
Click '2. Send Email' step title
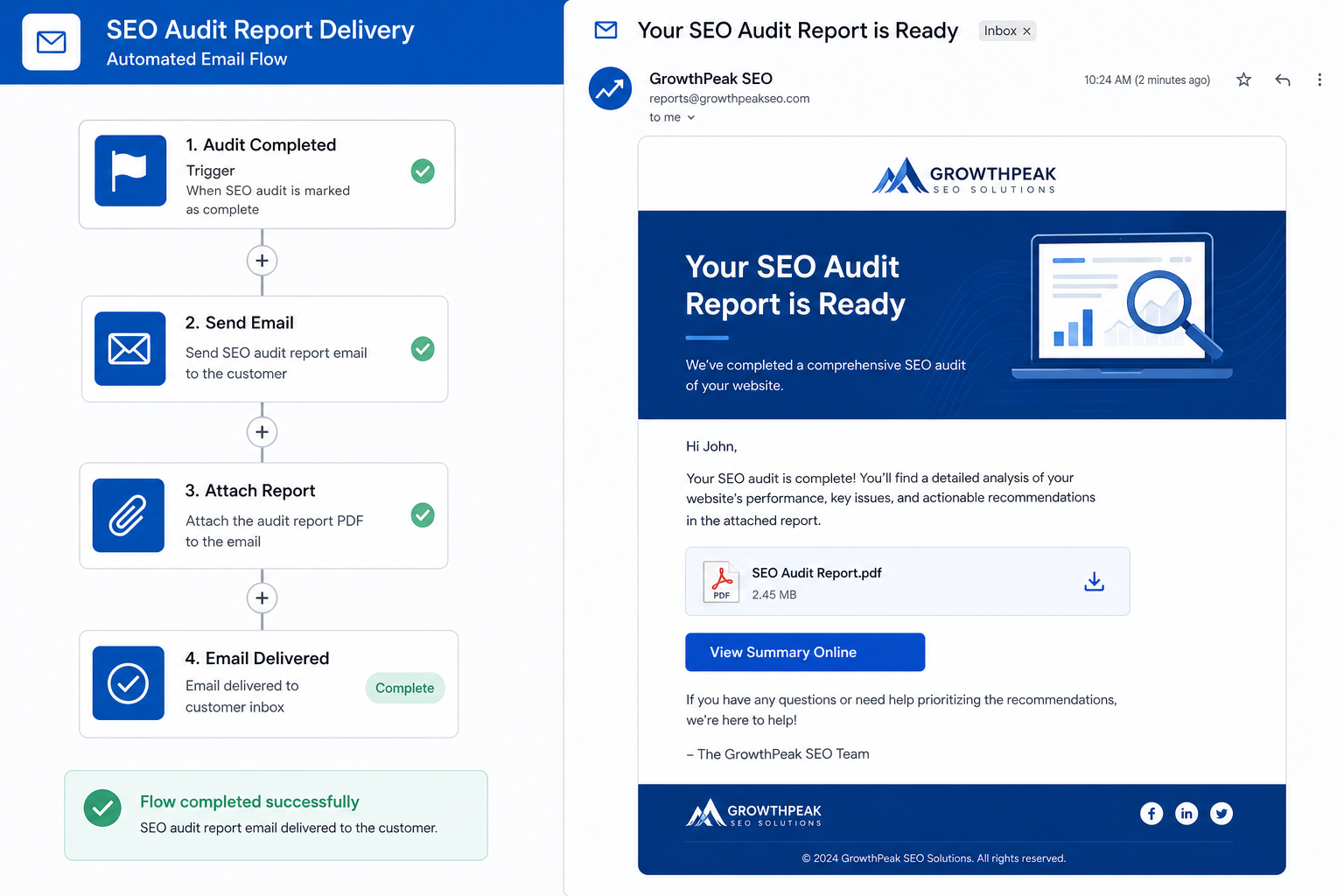(240, 323)
